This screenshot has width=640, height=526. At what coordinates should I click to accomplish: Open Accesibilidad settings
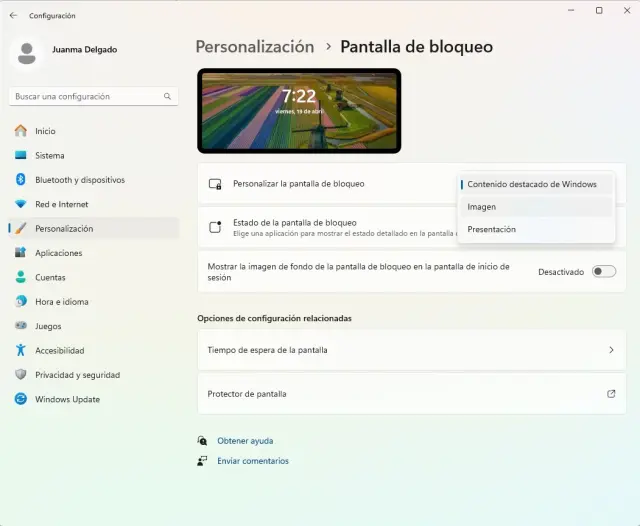coord(59,350)
